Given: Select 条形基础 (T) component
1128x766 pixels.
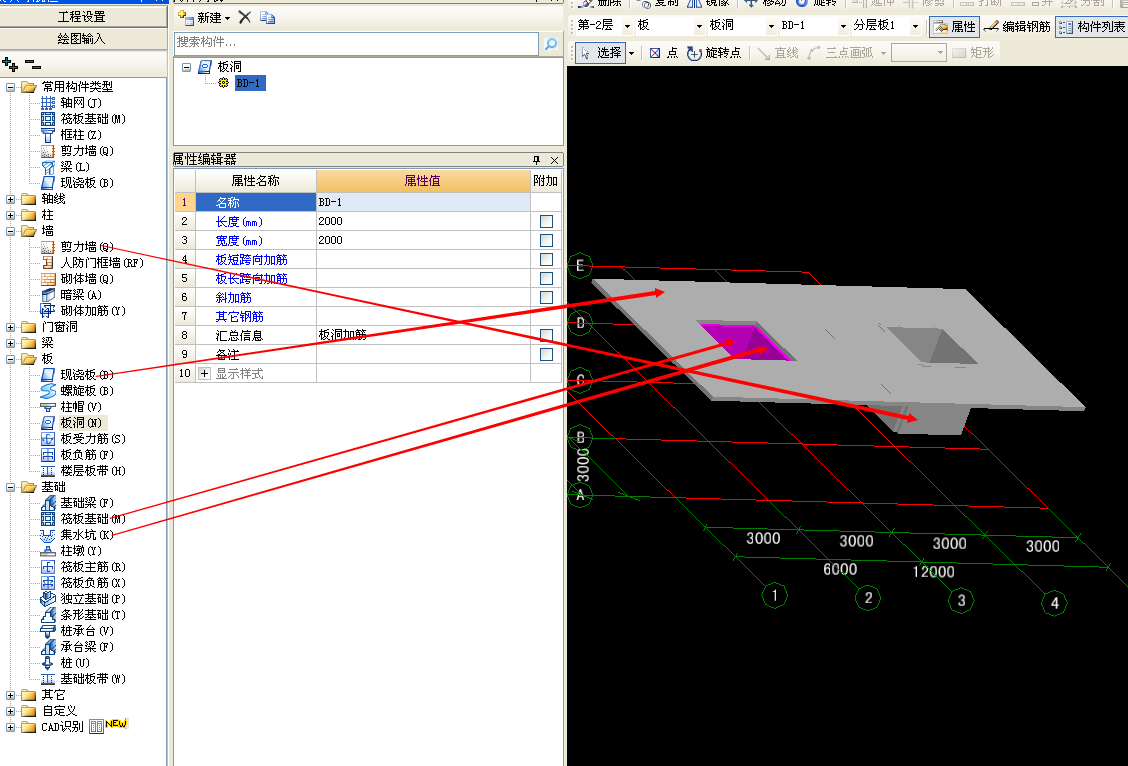Looking at the screenshot, I should tap(83, 615).
